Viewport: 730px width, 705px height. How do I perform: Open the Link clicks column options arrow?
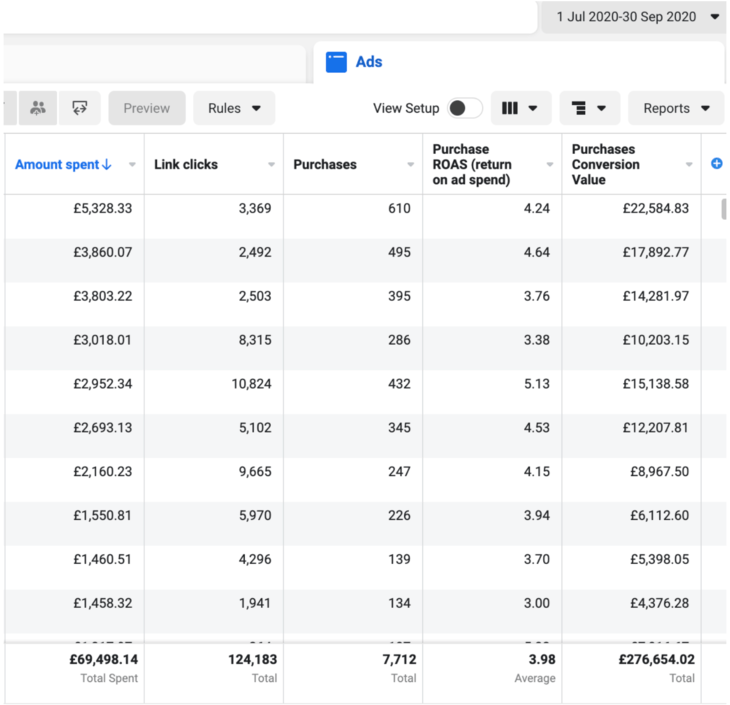pos(271,165)
